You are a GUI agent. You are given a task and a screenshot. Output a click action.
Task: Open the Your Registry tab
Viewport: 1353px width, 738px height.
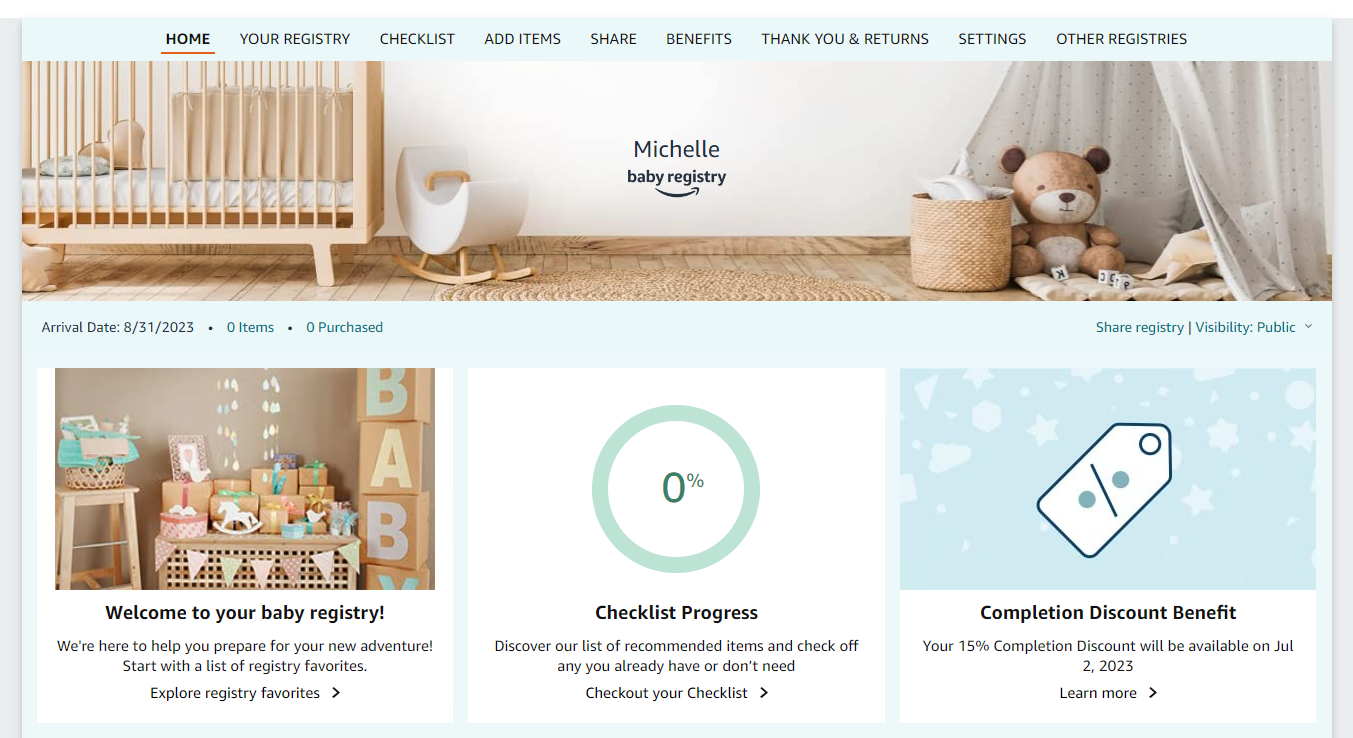click(295, 39)
